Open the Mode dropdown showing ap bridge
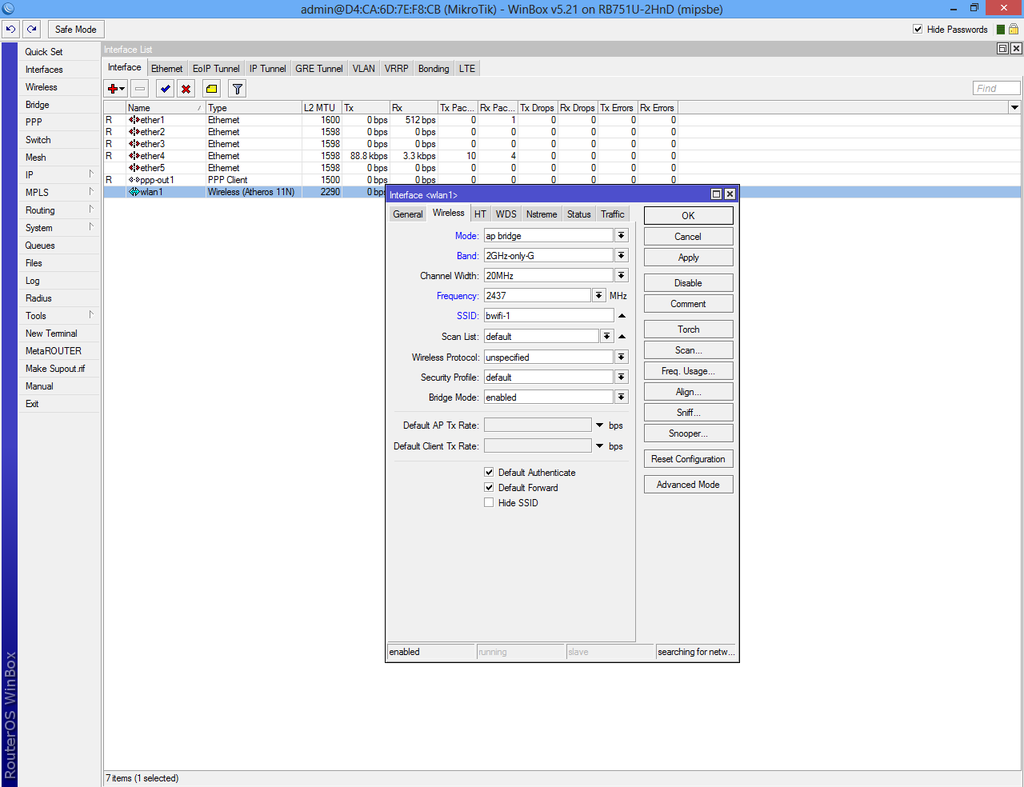 click(621, 235)
